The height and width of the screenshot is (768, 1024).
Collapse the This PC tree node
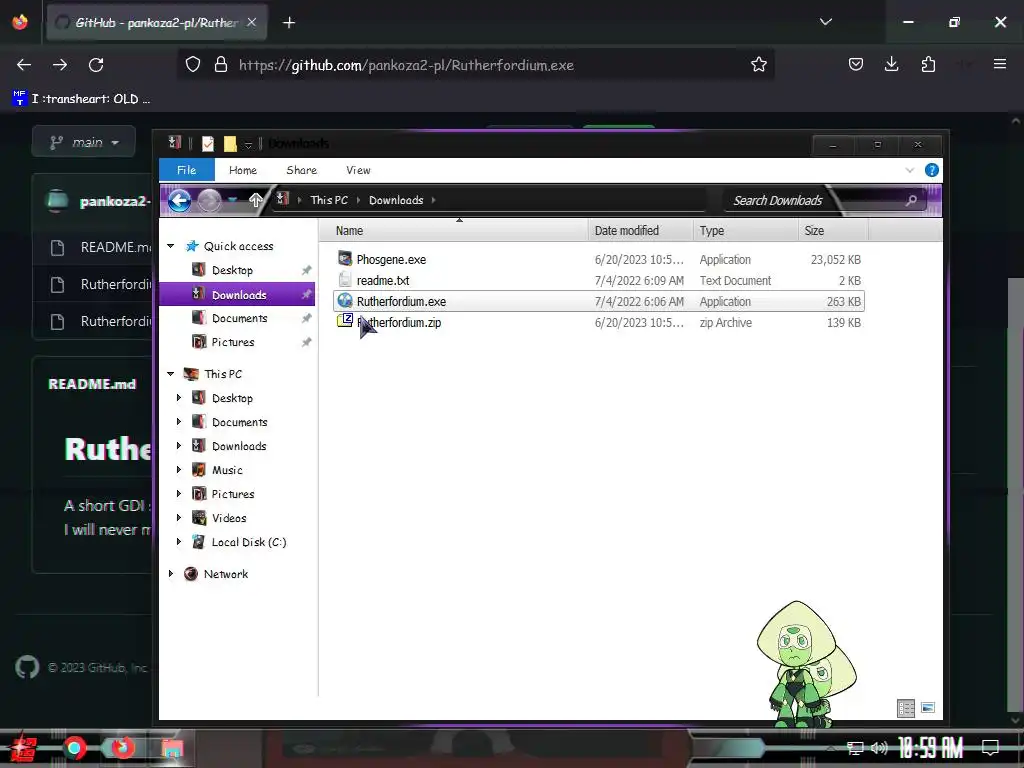click(x=170, y=374)
